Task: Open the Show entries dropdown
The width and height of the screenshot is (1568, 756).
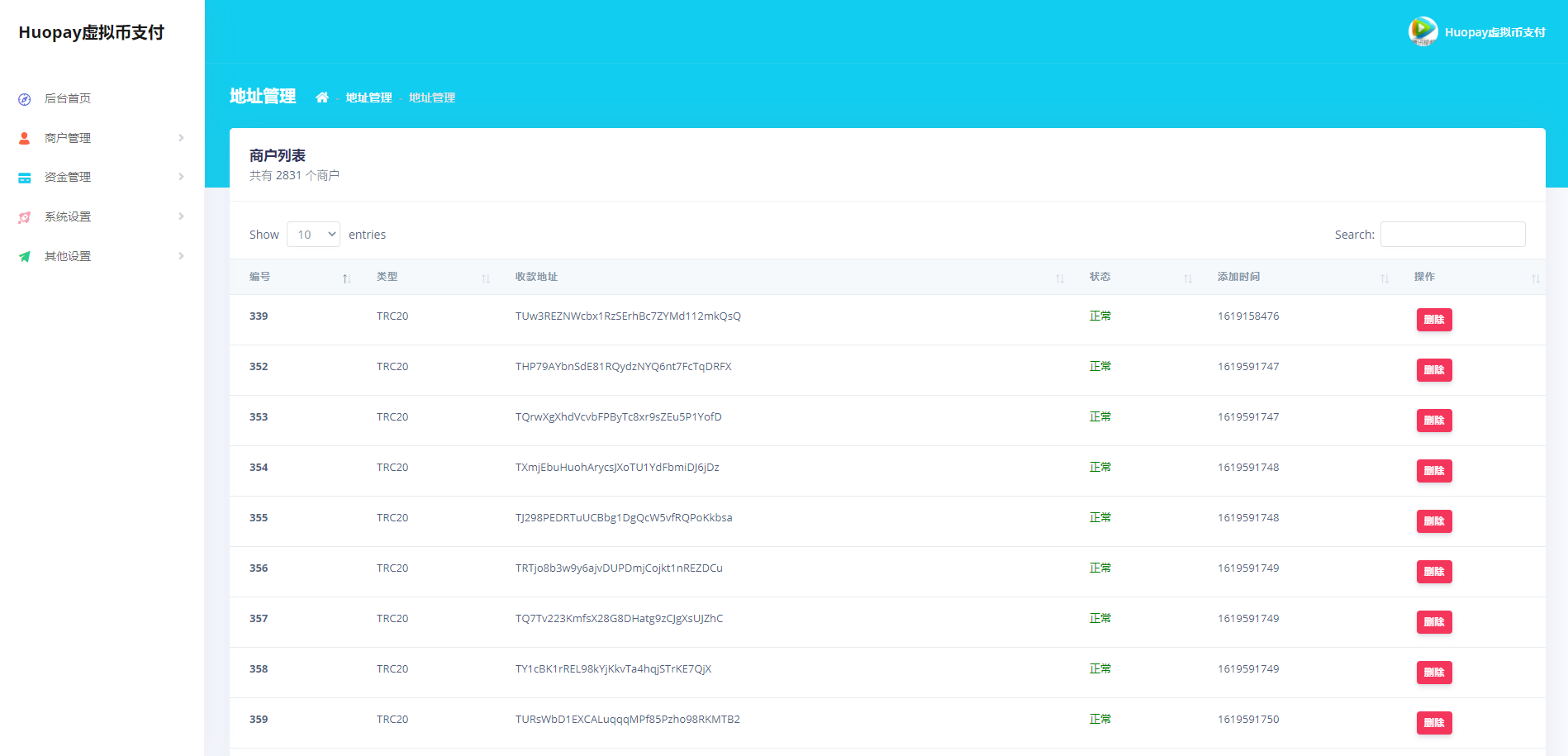Action: tap(313, 234)
